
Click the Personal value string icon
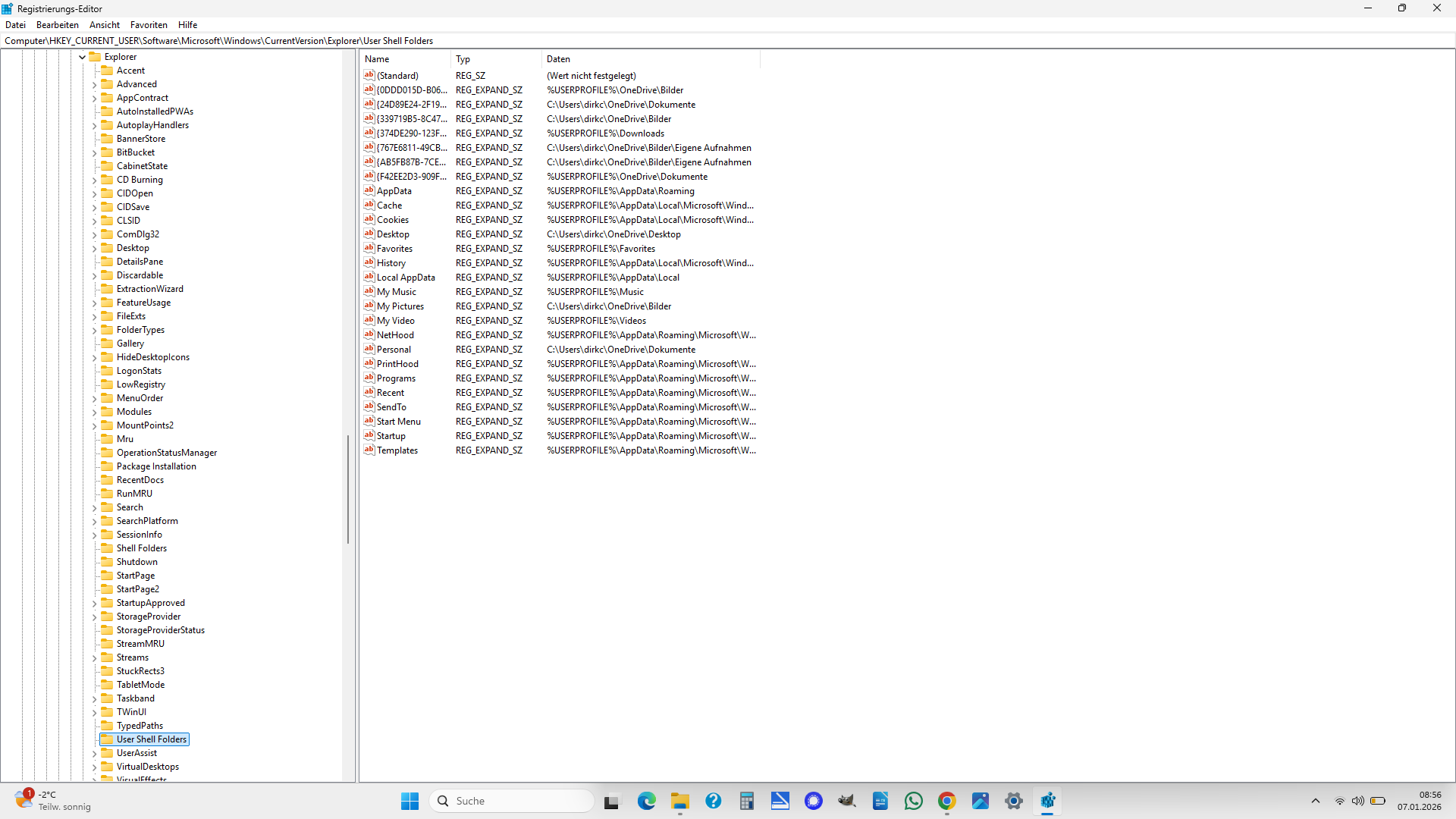tap(369, 349)
